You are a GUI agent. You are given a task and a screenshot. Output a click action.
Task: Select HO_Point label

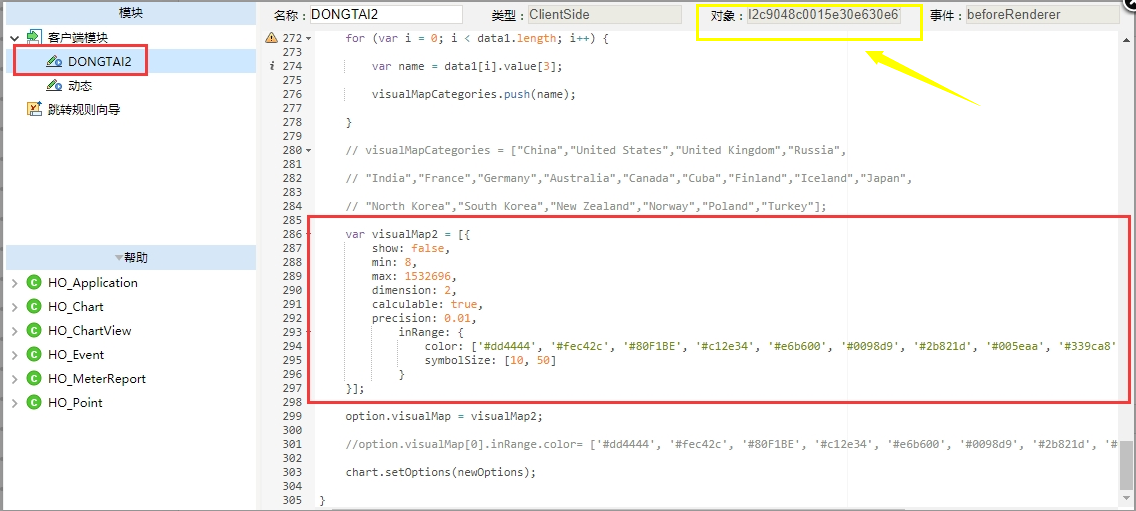click(75, 402)
